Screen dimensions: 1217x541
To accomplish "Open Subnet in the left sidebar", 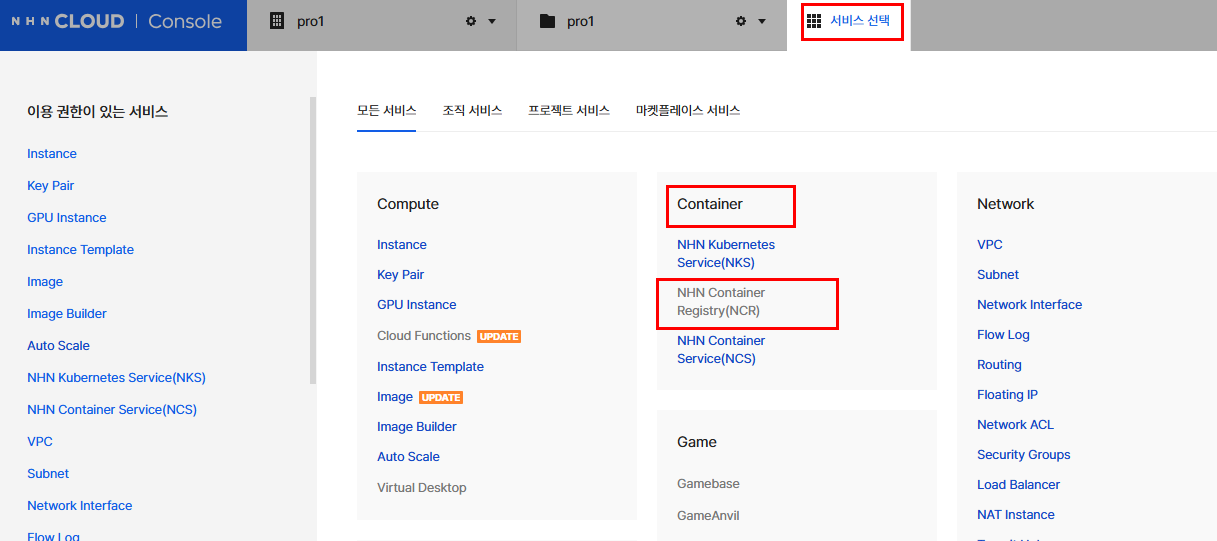I will click(x=48, y=474).
